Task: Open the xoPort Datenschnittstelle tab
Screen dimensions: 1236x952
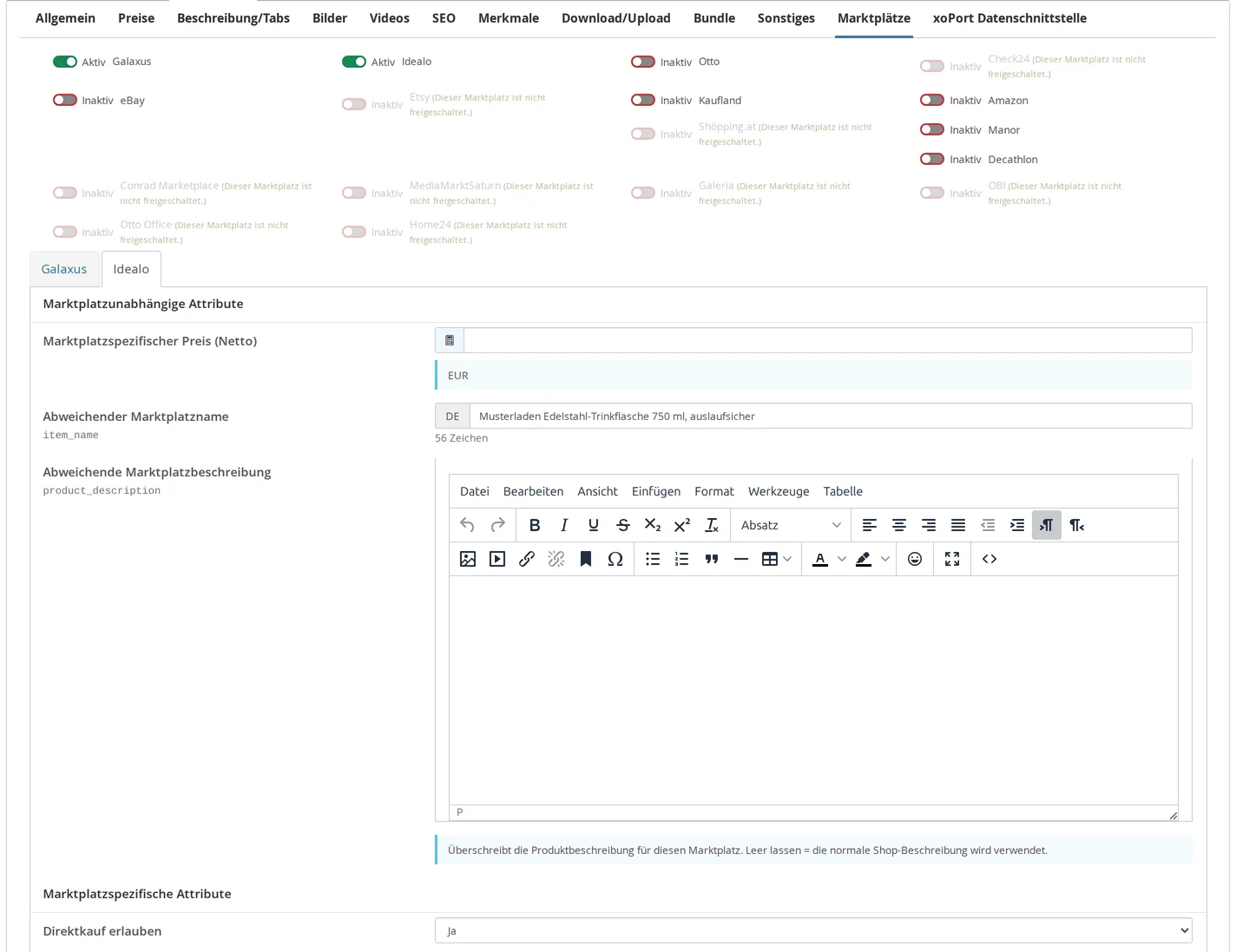Action: point(1009,18)
